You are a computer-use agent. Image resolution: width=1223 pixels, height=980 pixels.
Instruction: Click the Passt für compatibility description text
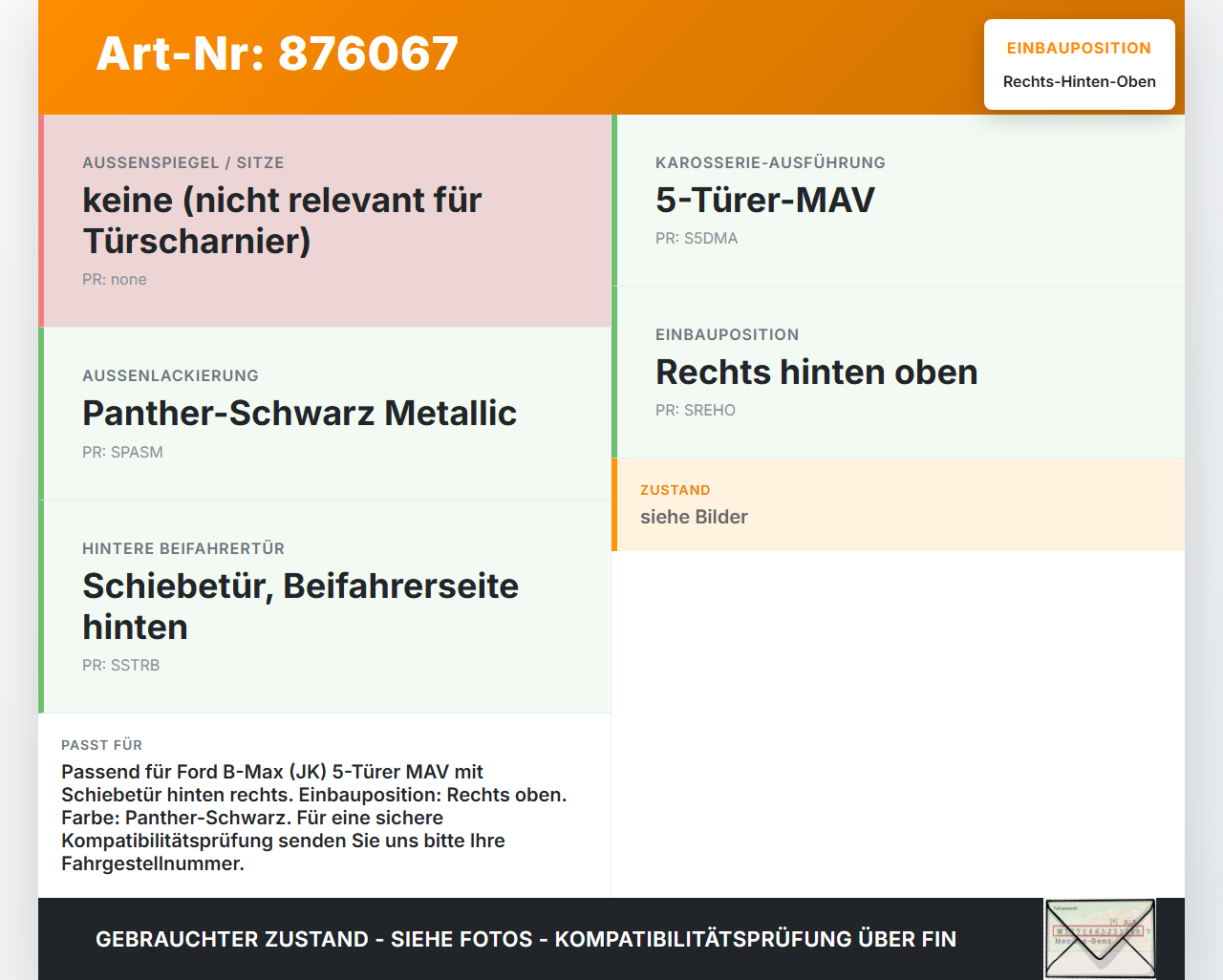pyautogui.click(x=314, y=818)
